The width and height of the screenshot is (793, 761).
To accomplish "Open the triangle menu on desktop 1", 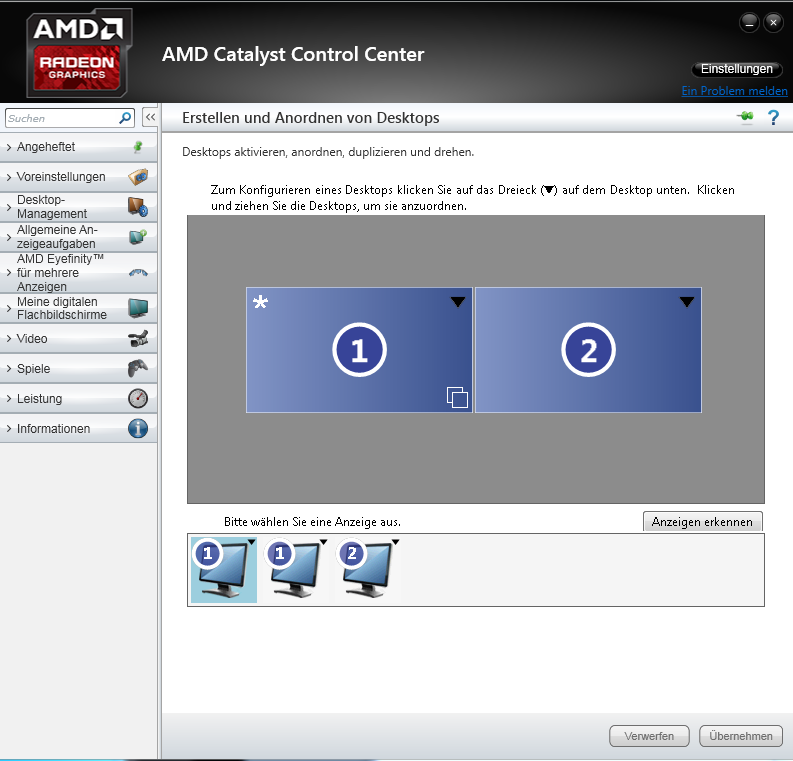I will click(x=458, y=302).
